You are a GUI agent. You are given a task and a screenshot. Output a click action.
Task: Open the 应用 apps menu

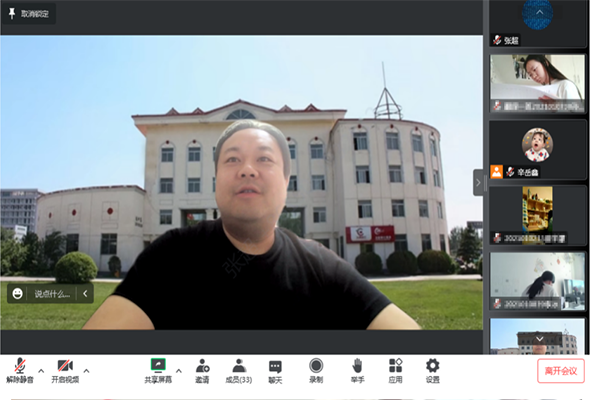pyautogui.click(x=395, y=371)
